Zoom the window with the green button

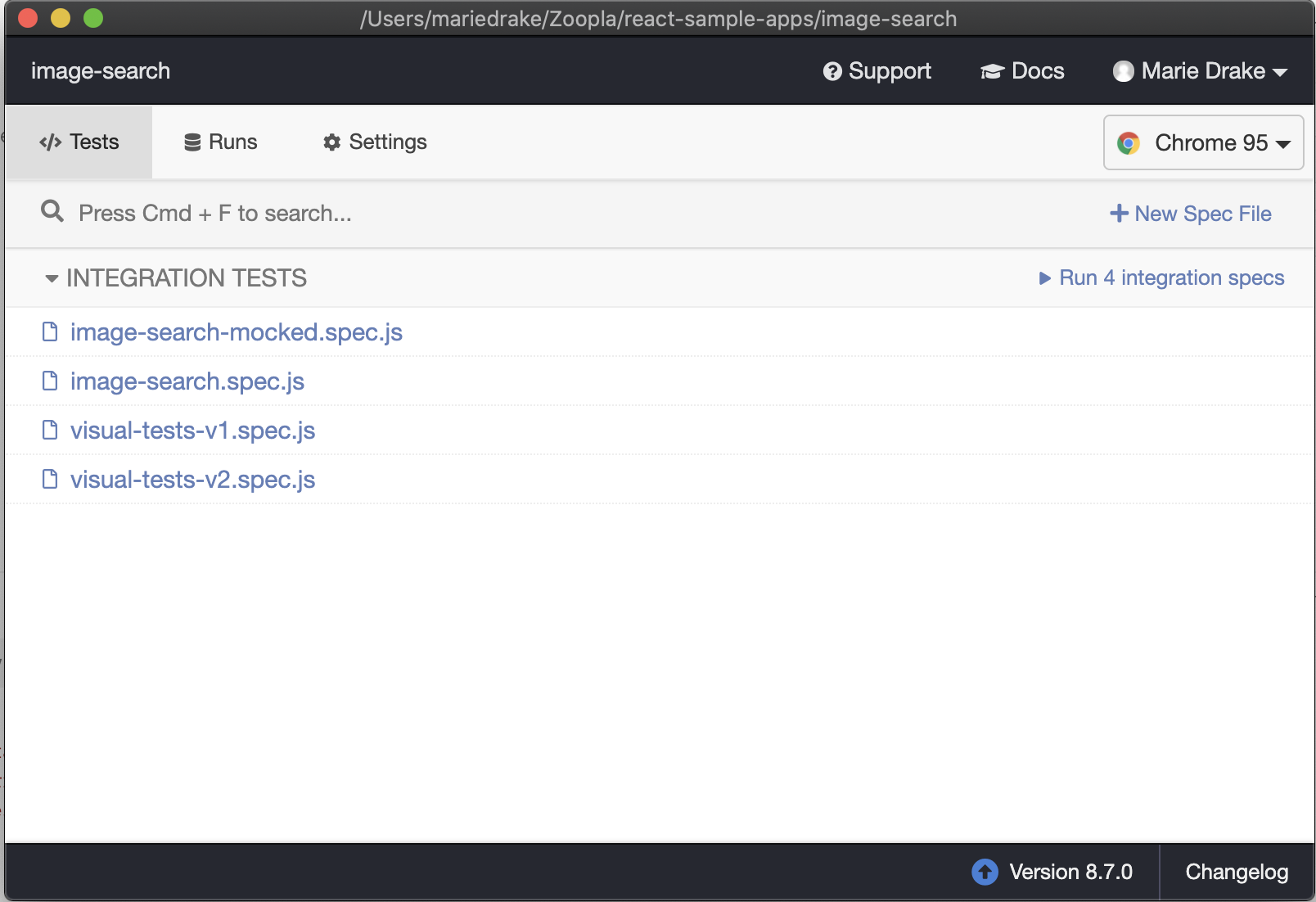(x=93, y=18)
